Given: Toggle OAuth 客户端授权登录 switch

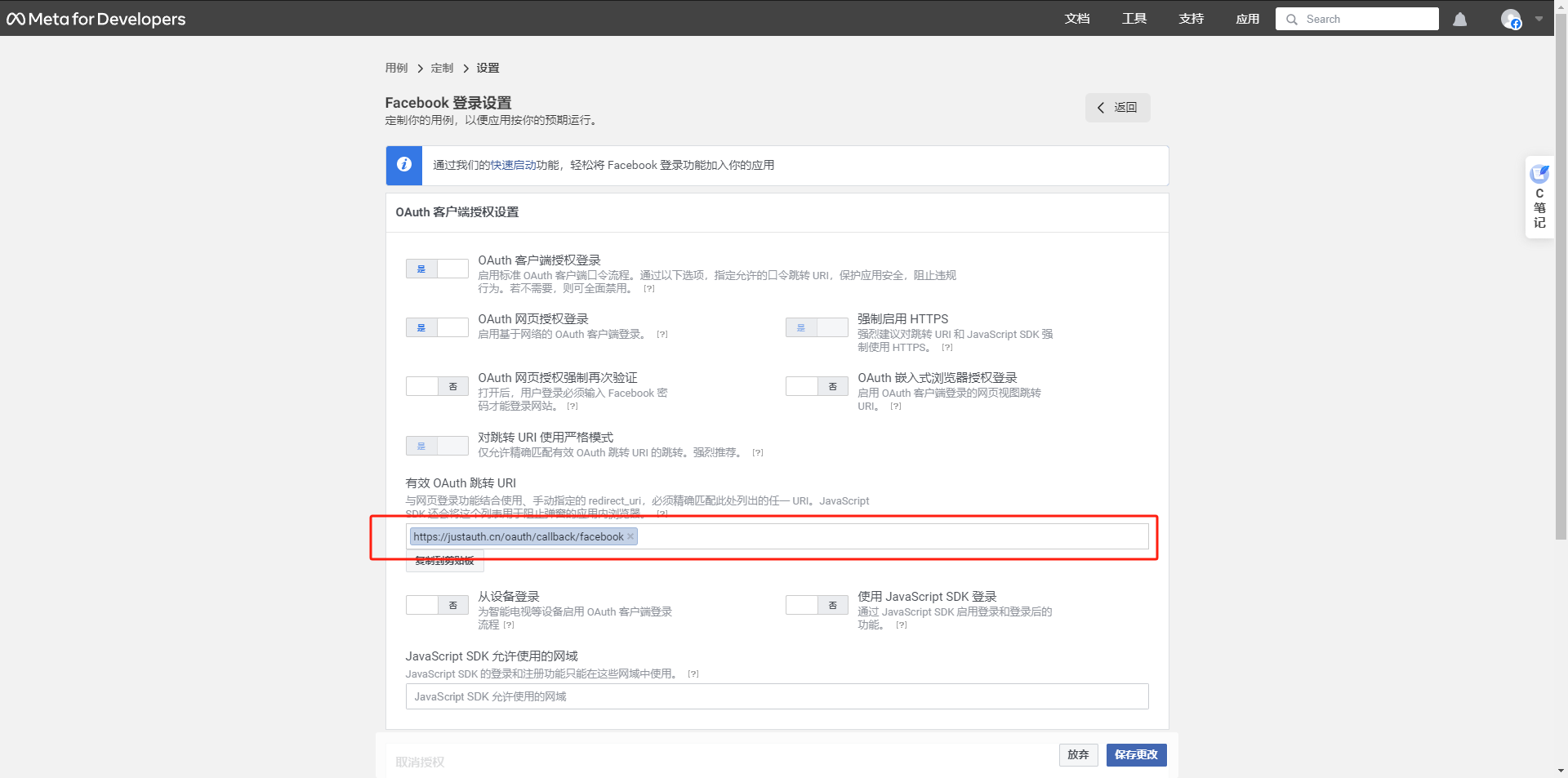Looking at the screenshot, I should point(437,269).
